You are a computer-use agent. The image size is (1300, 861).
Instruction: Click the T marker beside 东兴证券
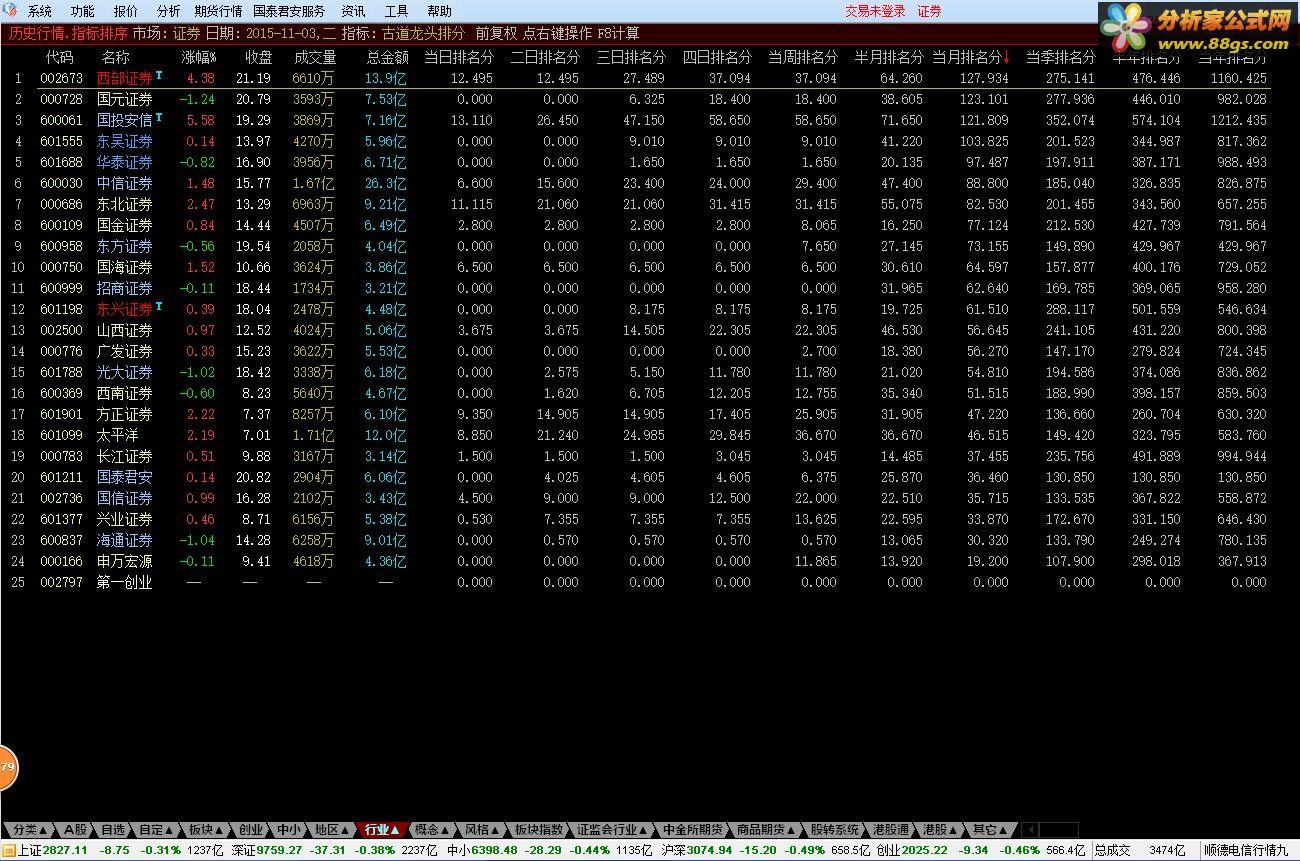pyautogui.click(x=159, y=306)
